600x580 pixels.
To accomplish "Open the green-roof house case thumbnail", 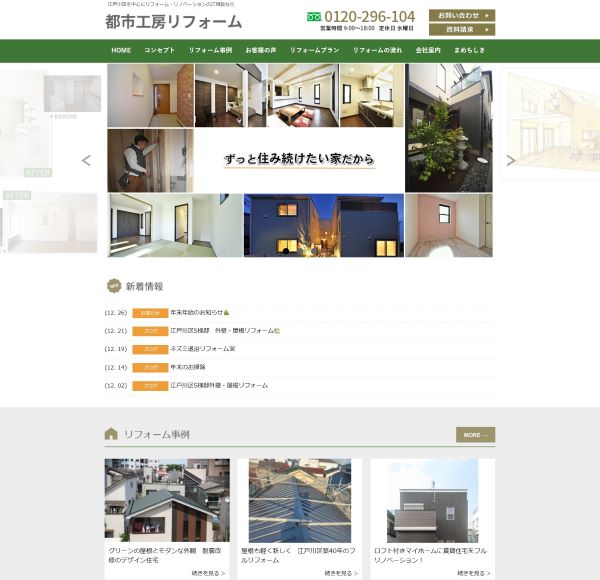I will pyautogui.click(x=167, y=500).
